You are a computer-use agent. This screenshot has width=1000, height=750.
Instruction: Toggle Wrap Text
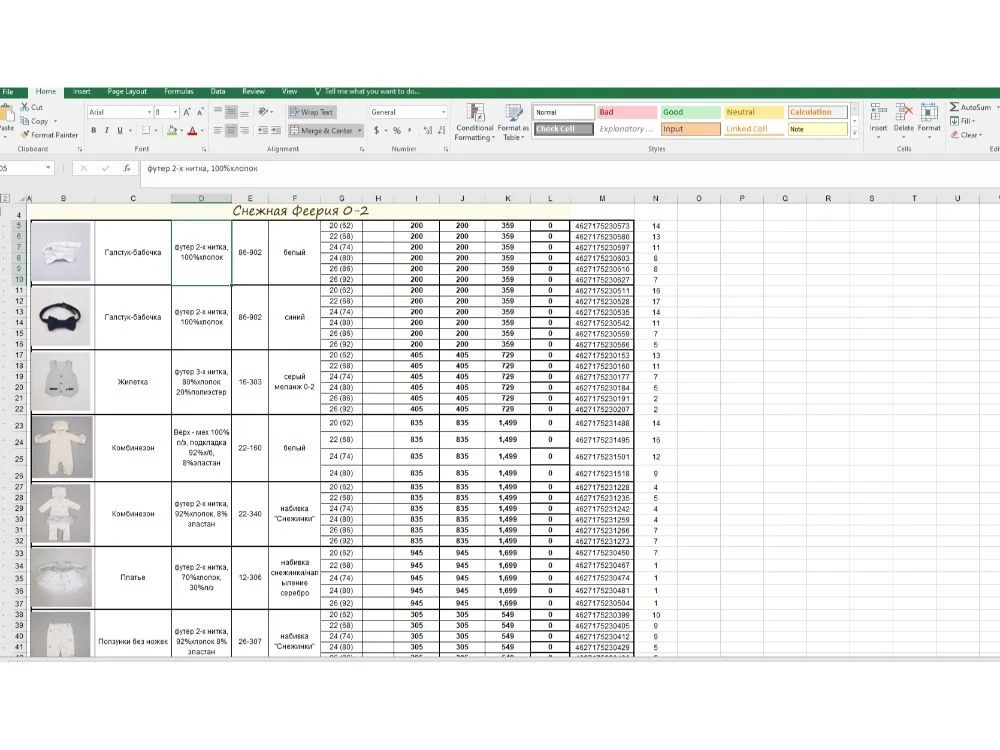[312, 112]
